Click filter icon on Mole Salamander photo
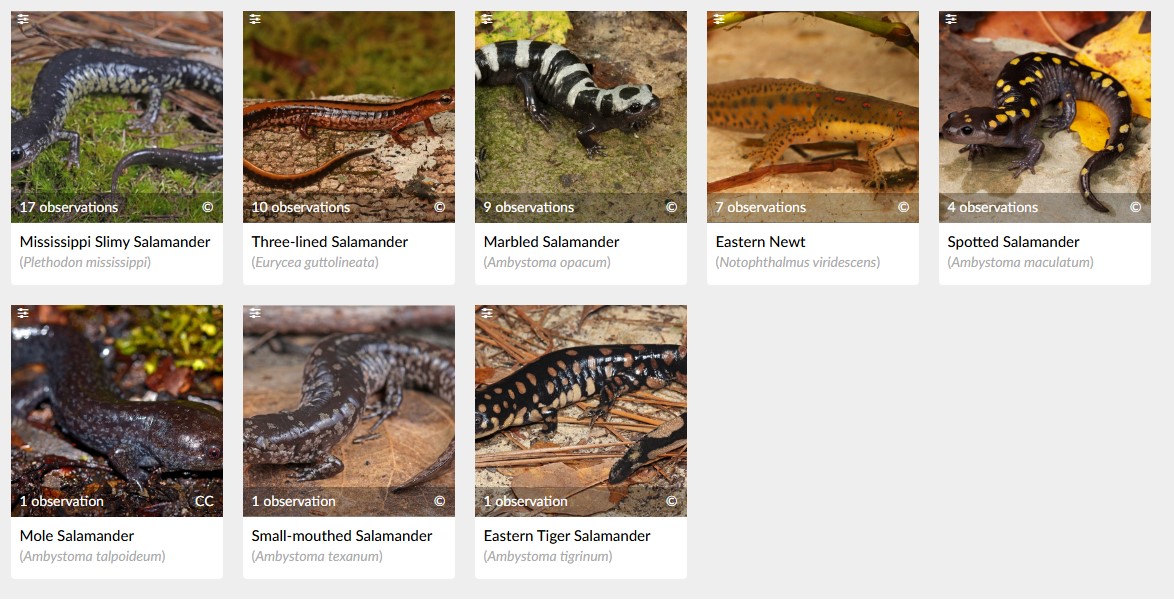 point(23,313)
